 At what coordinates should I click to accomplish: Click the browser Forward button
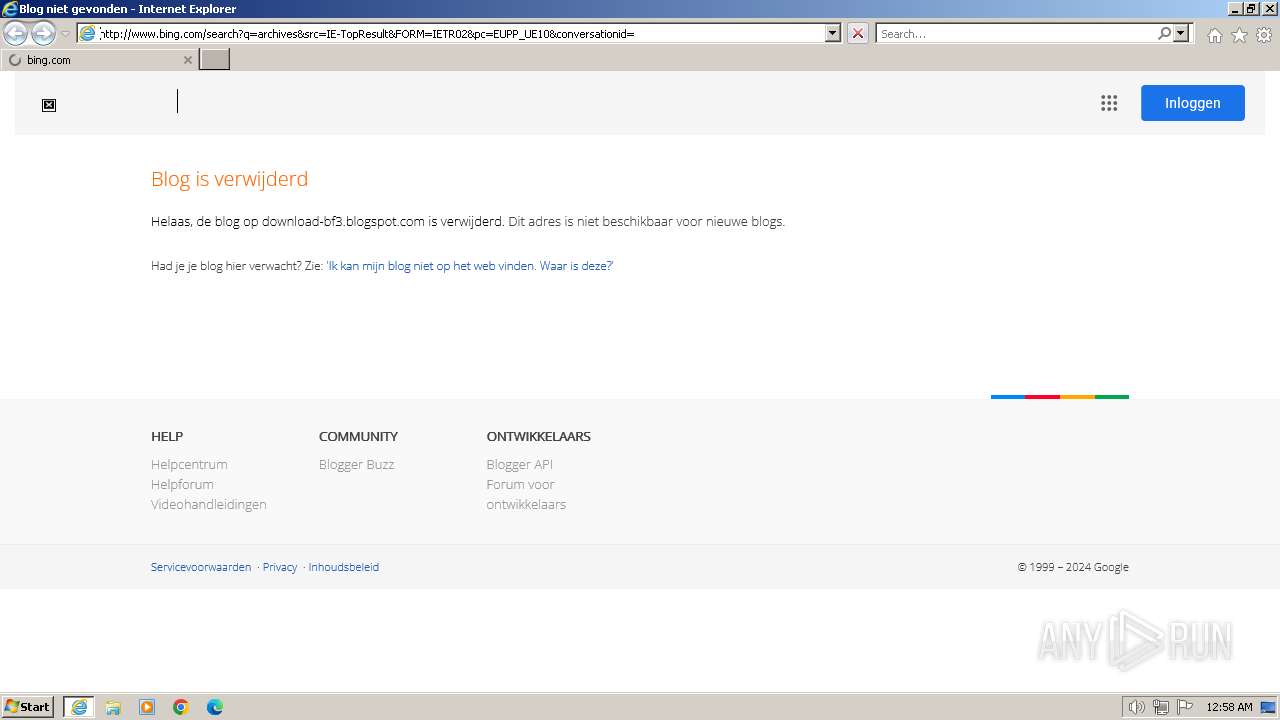(43, 34)
